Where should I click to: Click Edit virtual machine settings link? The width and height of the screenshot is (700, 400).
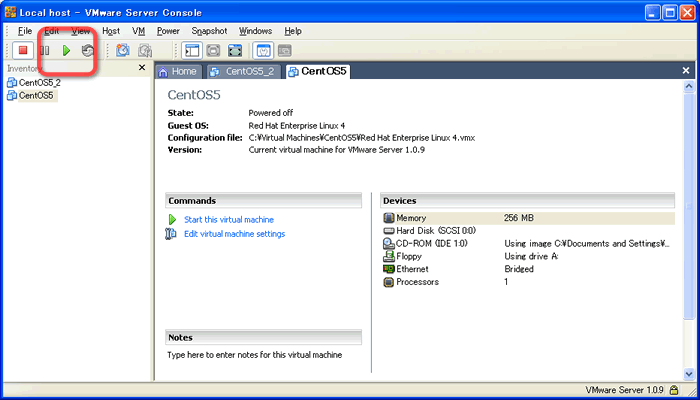[234, 234]
